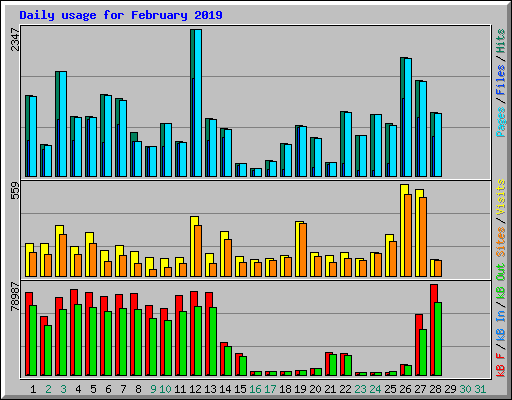The width and height of the screenshot is (512, 400).
Task: Click day 9 on the x-axis
Action: 153,389
